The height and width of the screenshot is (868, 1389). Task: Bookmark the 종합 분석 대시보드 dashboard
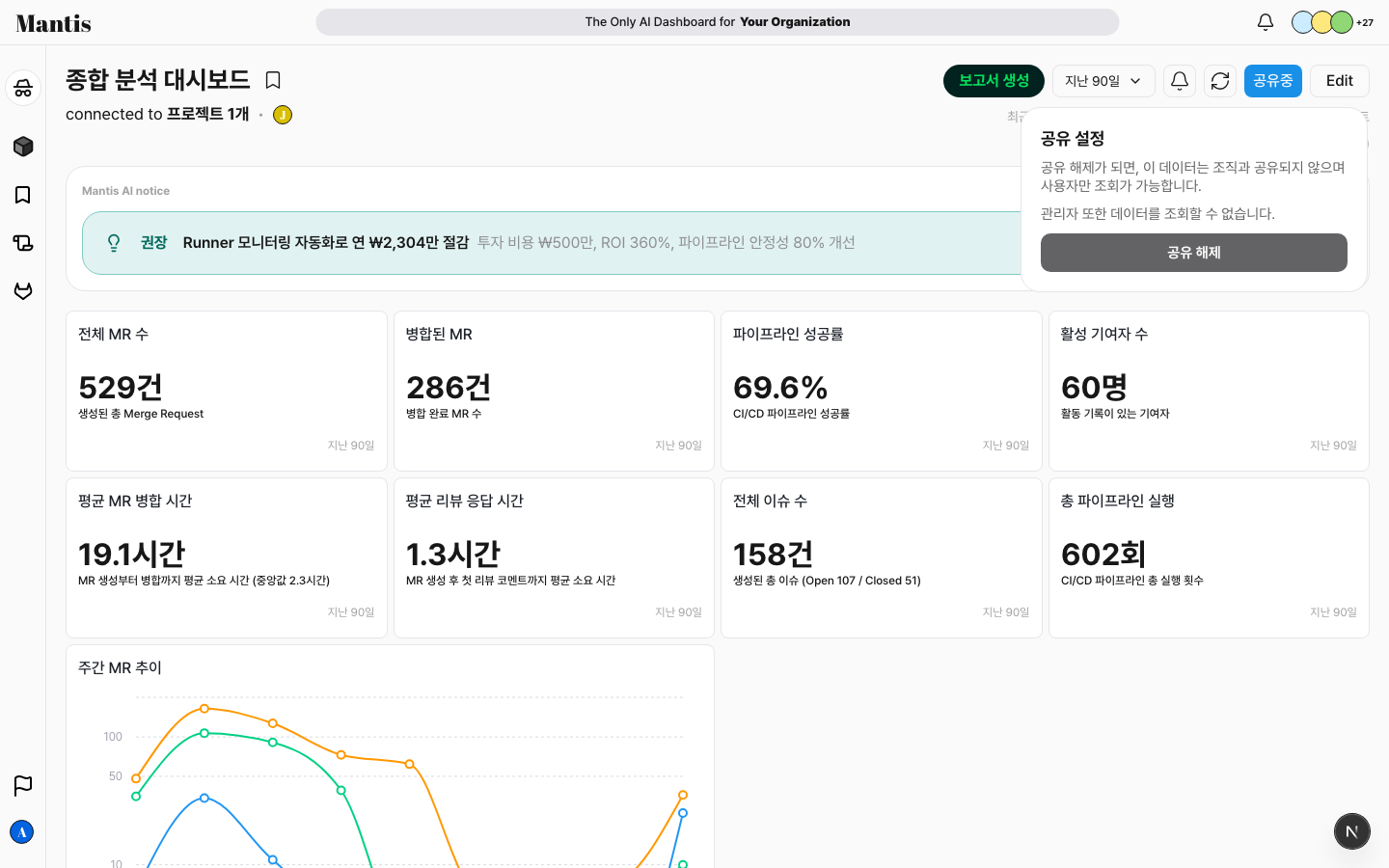coord(273,80)
